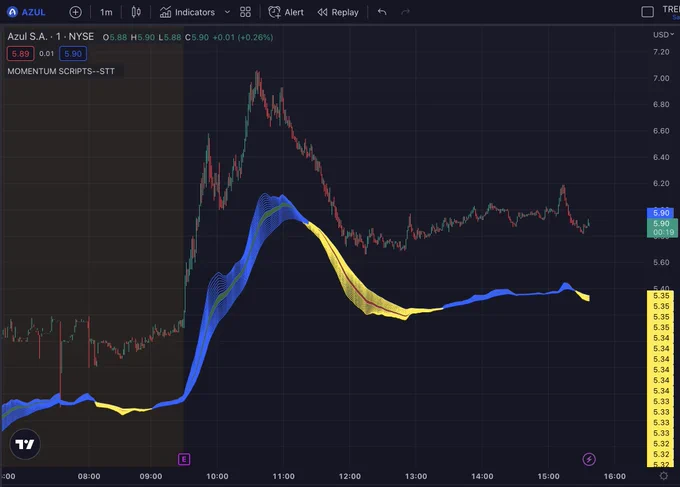The image size is (680, 487).
Task: Click the 16:00 time axis label
Action: [615, 476]
